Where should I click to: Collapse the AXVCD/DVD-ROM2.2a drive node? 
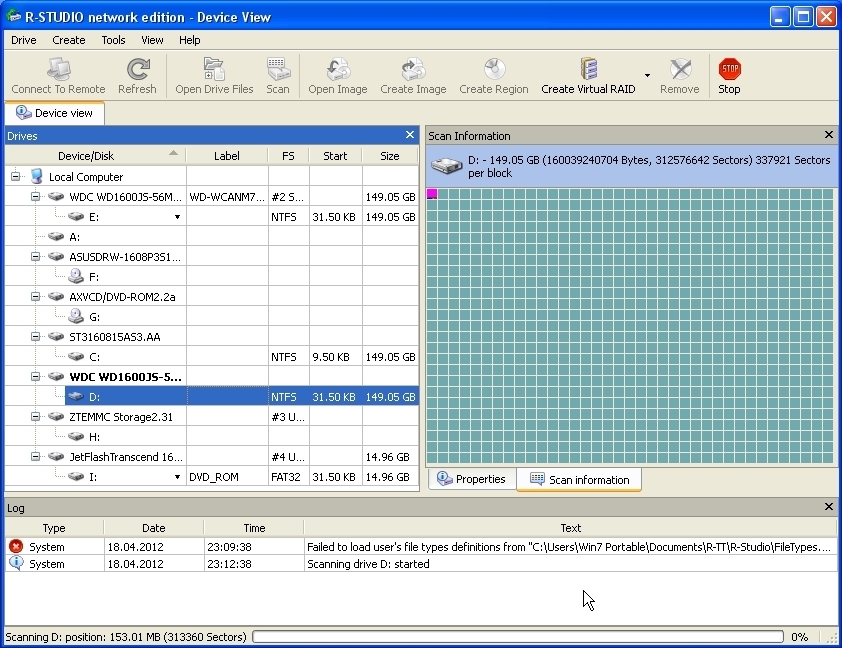35,296
